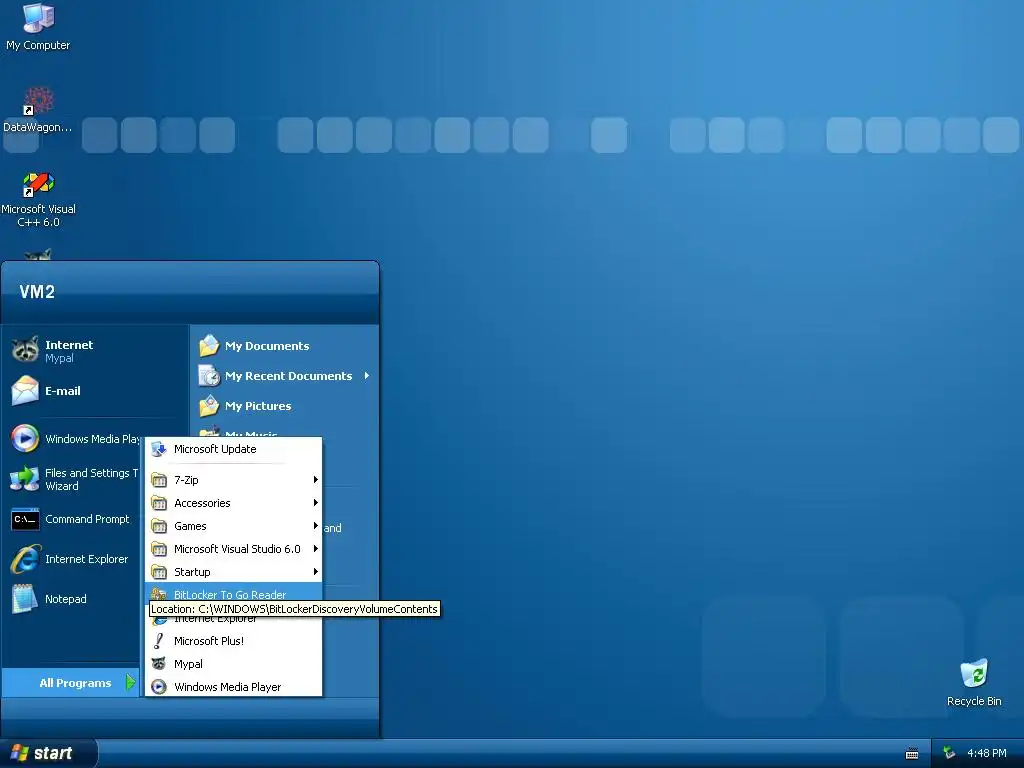
Task: Click the Games label in All Programs
Action: tap(190, 526)
